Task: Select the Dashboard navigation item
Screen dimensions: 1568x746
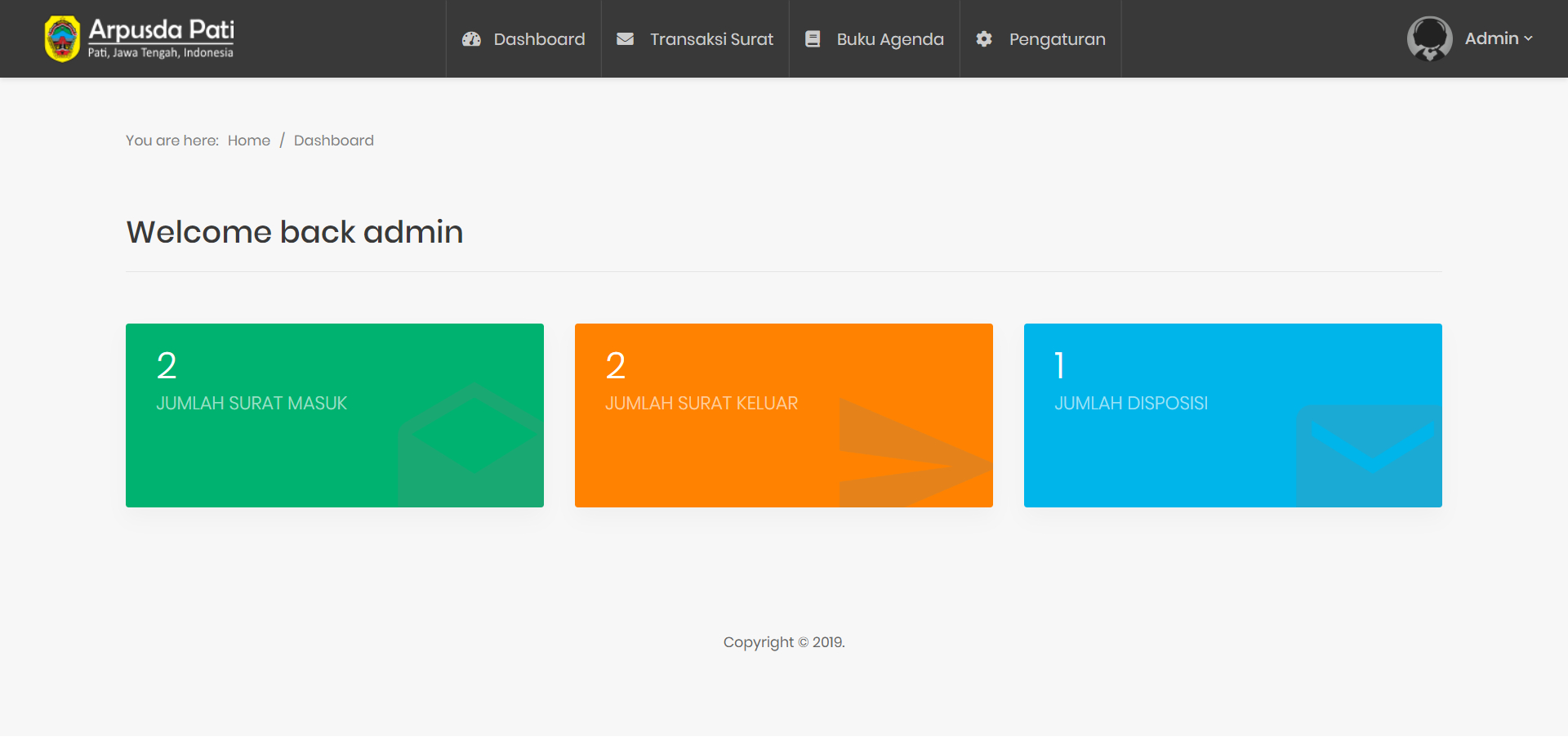Action: click(x=539, y=39)
